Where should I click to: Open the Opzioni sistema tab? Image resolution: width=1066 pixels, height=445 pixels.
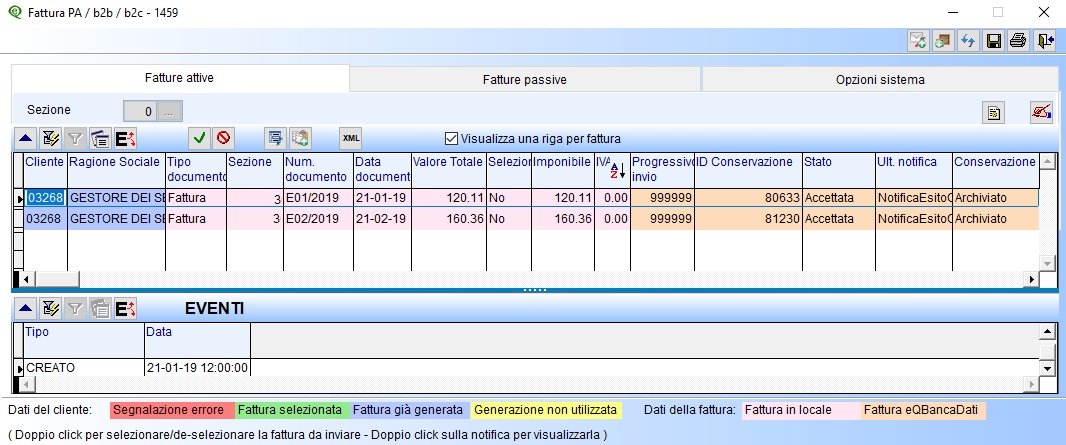880,79
